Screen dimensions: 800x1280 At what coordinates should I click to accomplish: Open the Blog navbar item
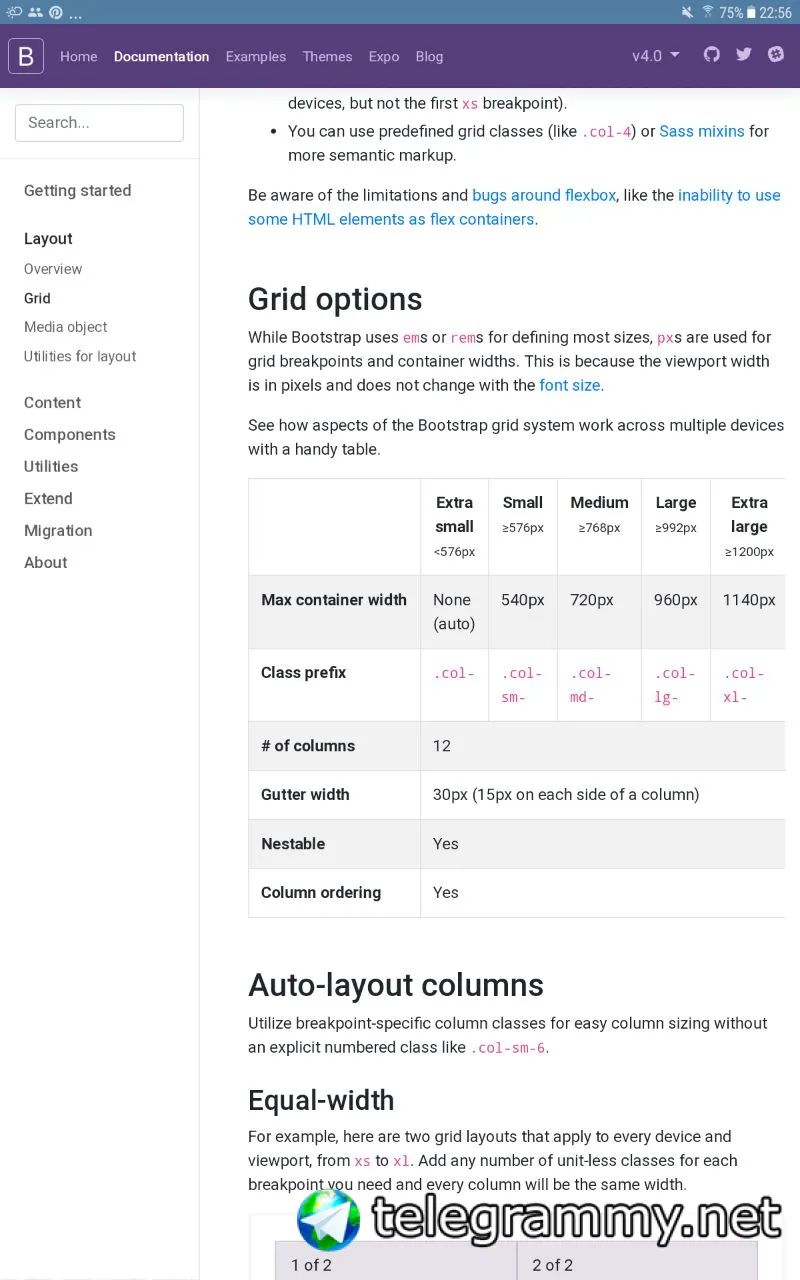tap(429, 57)
